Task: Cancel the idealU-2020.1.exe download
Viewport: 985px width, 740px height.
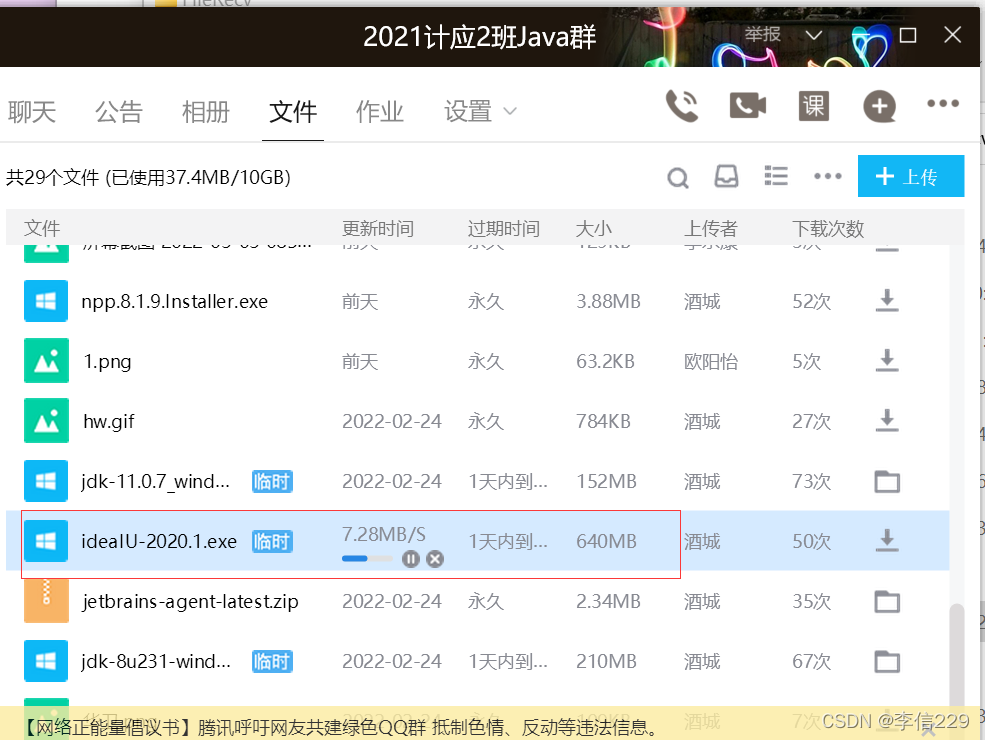Action: 435,558
